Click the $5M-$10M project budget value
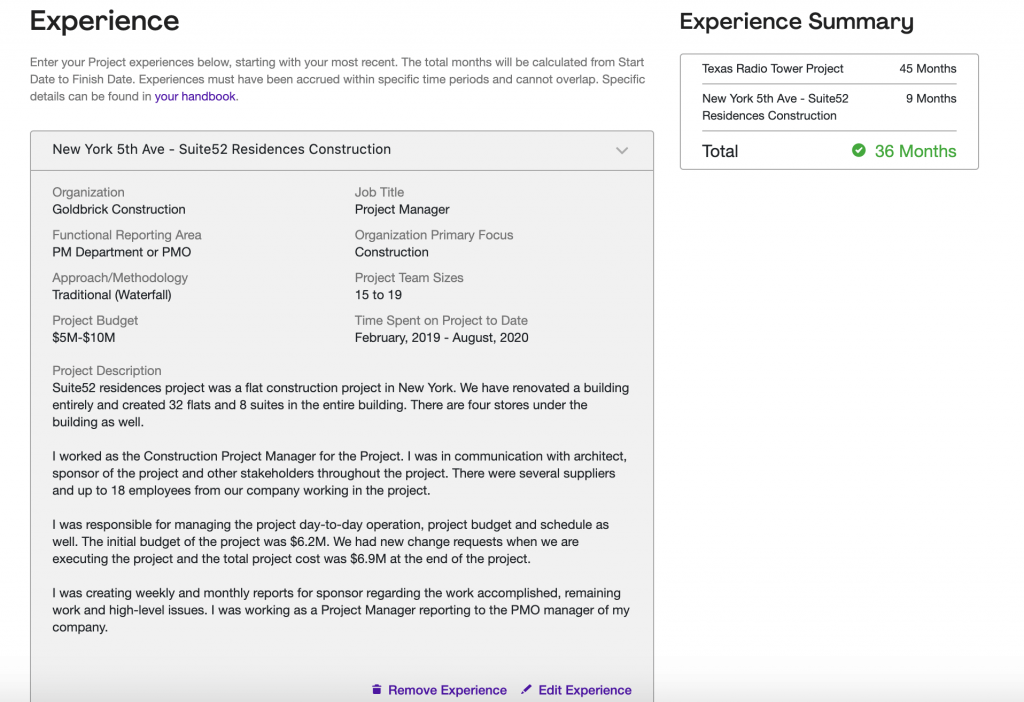1024x702 pixels. [86, 338]
